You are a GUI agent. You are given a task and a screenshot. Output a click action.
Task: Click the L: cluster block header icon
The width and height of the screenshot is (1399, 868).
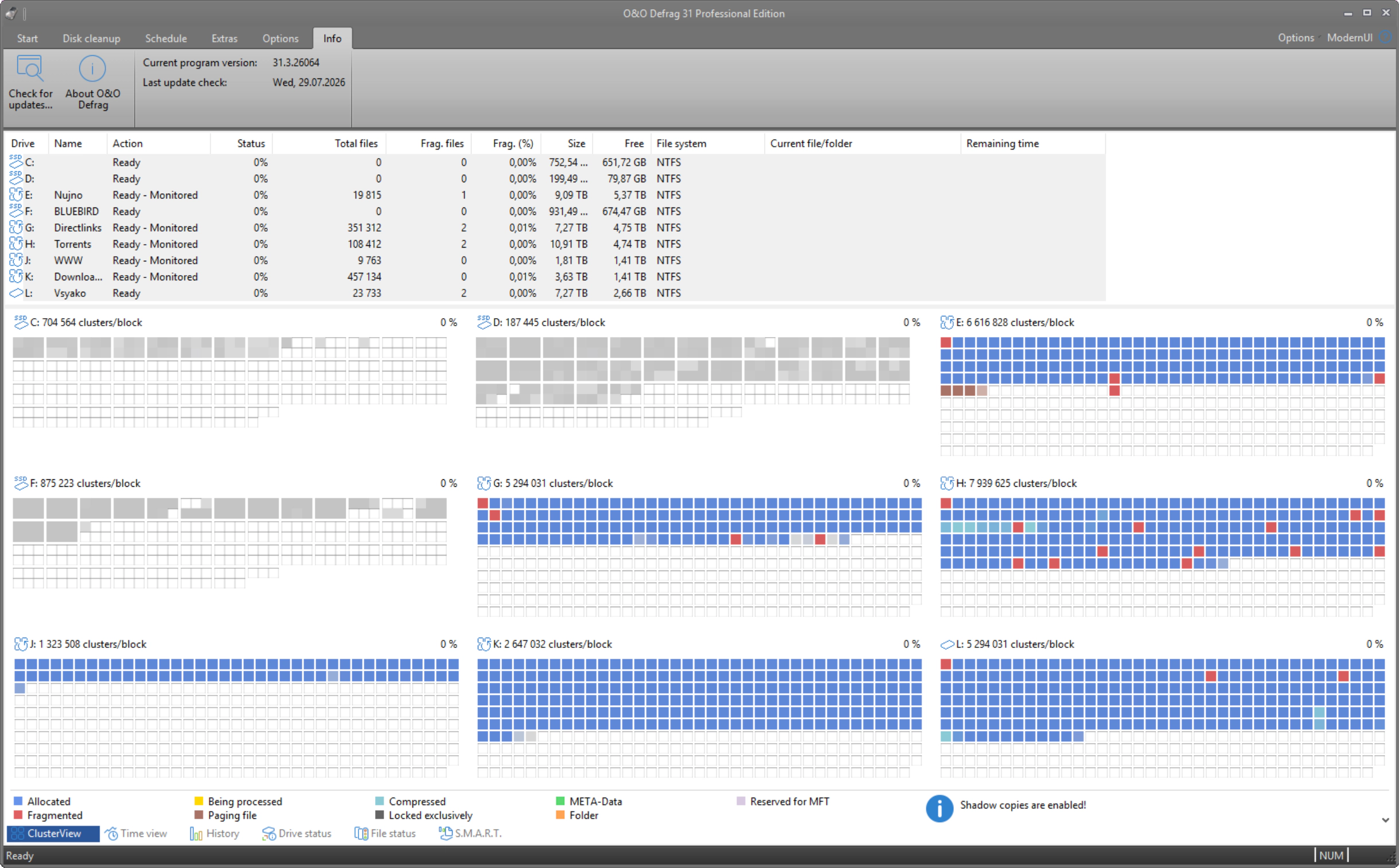[x=947, y=644]
